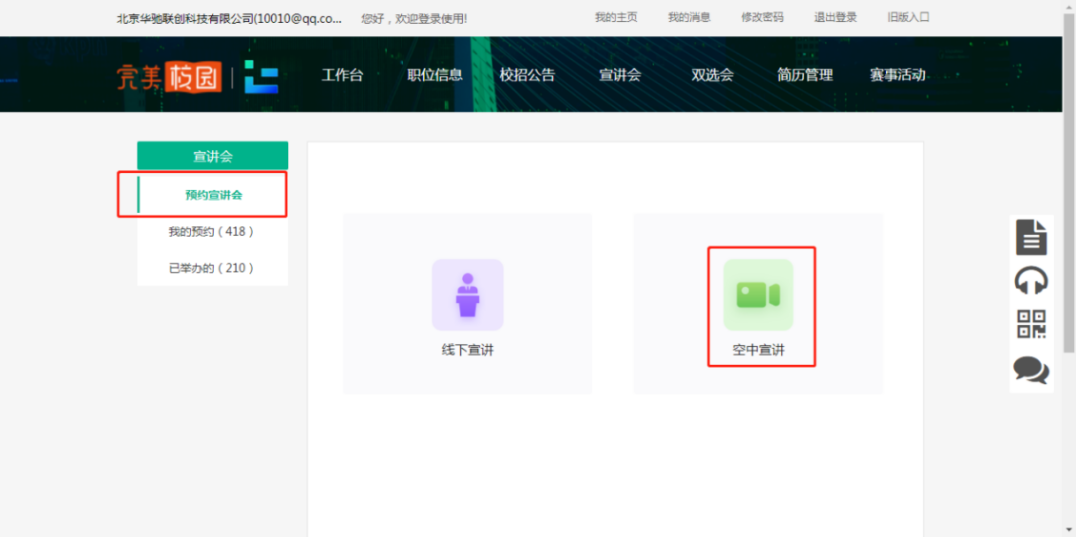Click 我的主页 link at top
The image size is (1076, 537).
[616, 17]
